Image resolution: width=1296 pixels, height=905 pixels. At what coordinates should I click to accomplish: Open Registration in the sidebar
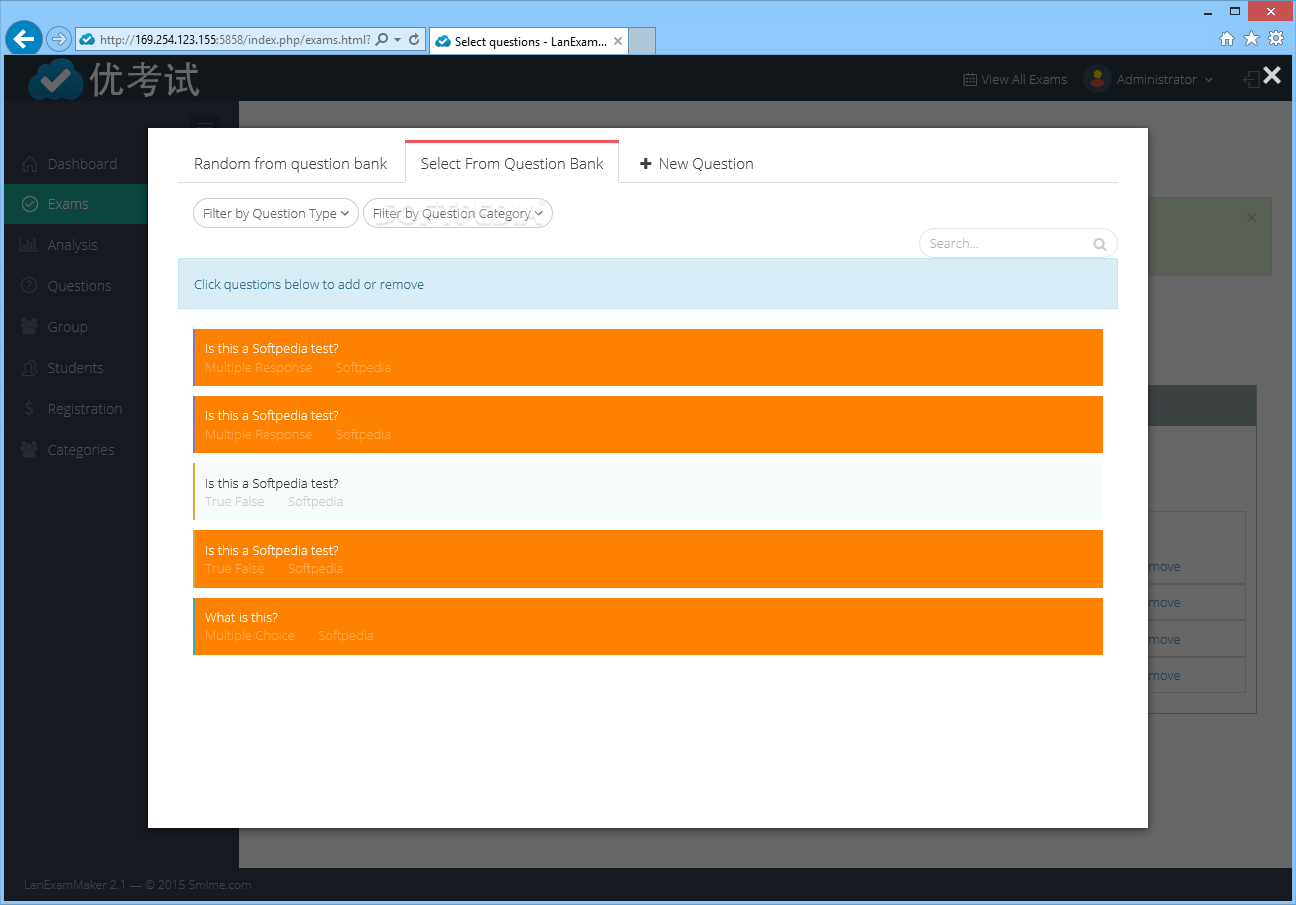[x=85, y=409]
